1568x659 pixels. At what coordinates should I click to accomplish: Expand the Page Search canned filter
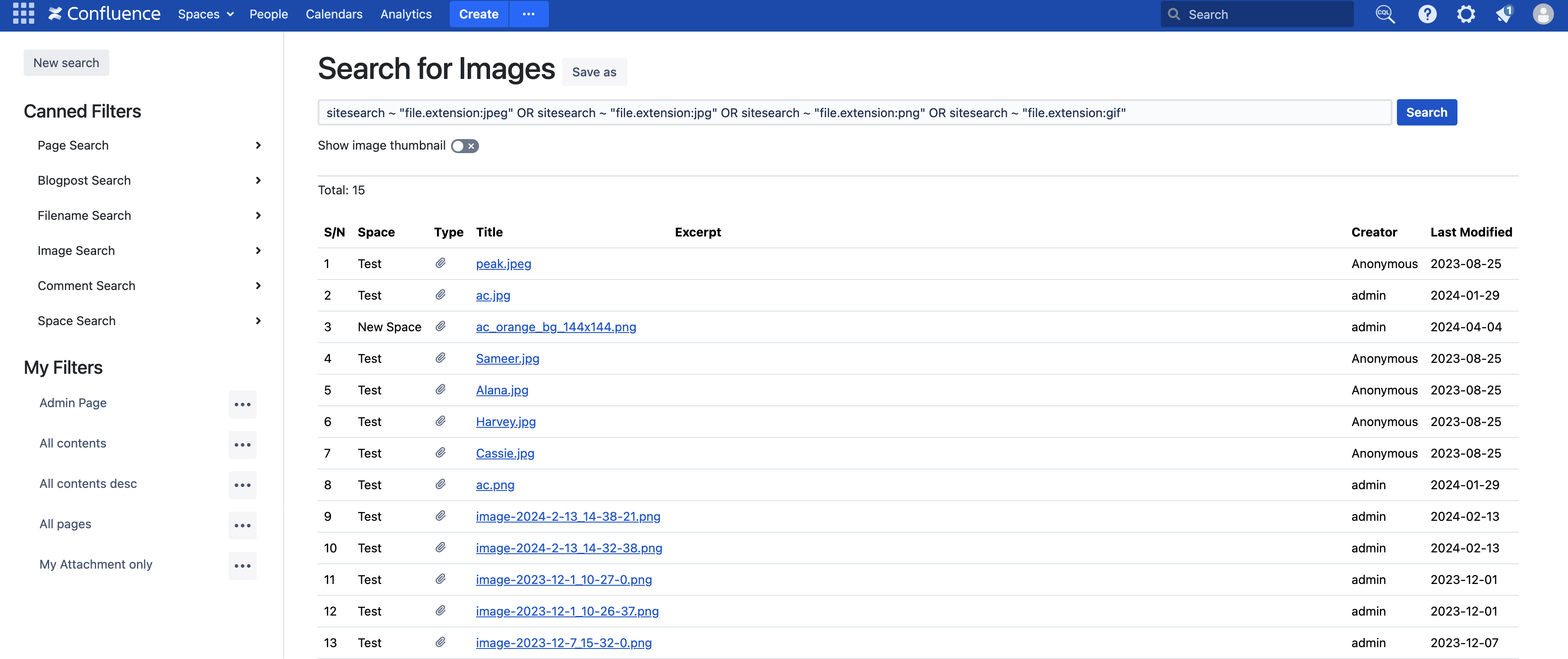258,145
